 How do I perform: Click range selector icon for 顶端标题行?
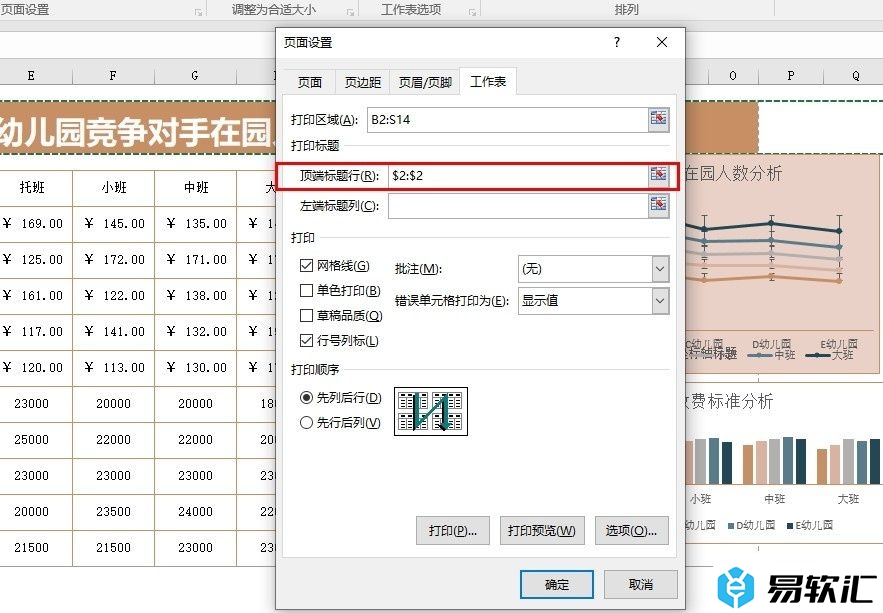tap(658, 175)
